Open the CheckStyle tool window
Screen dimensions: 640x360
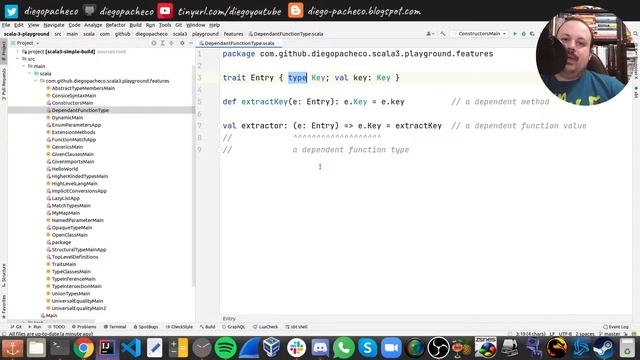[x=179, y=327]
